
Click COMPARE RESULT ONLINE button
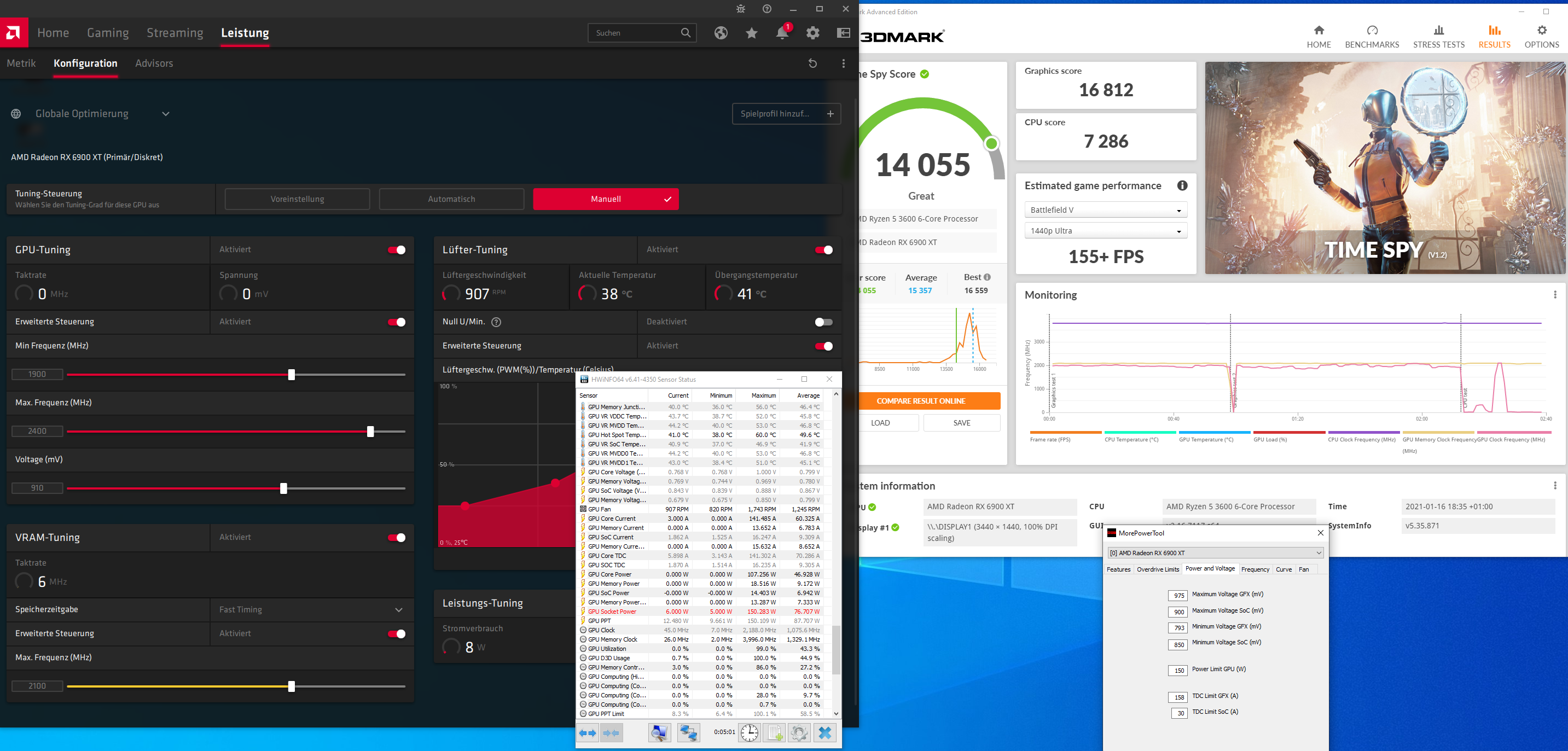pyautogui.click(x=930, y=401)
